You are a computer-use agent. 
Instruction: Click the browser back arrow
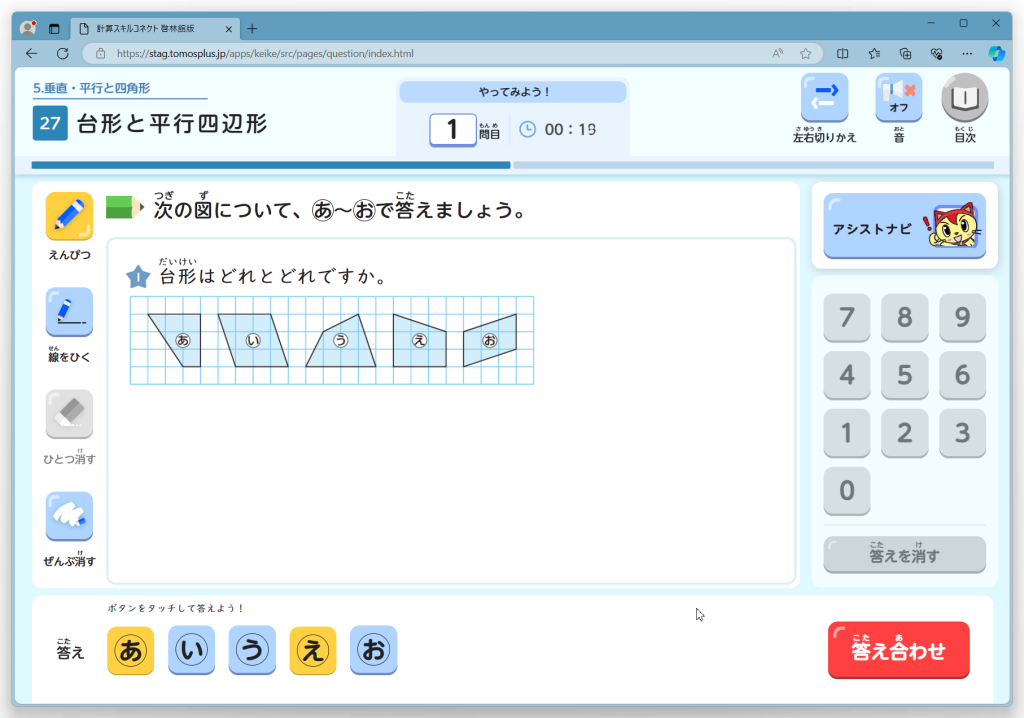(31, 54)
